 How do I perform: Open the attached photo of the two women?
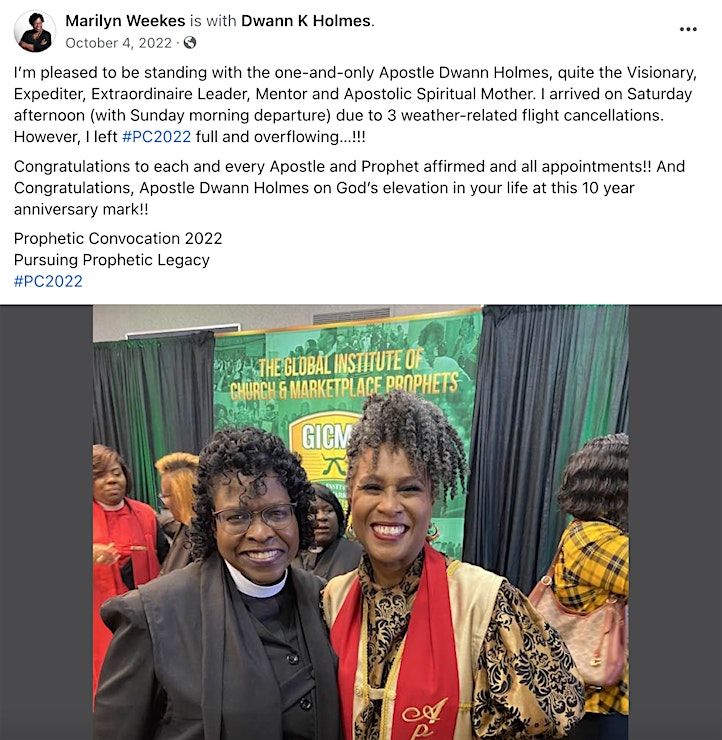pos(361,522)
